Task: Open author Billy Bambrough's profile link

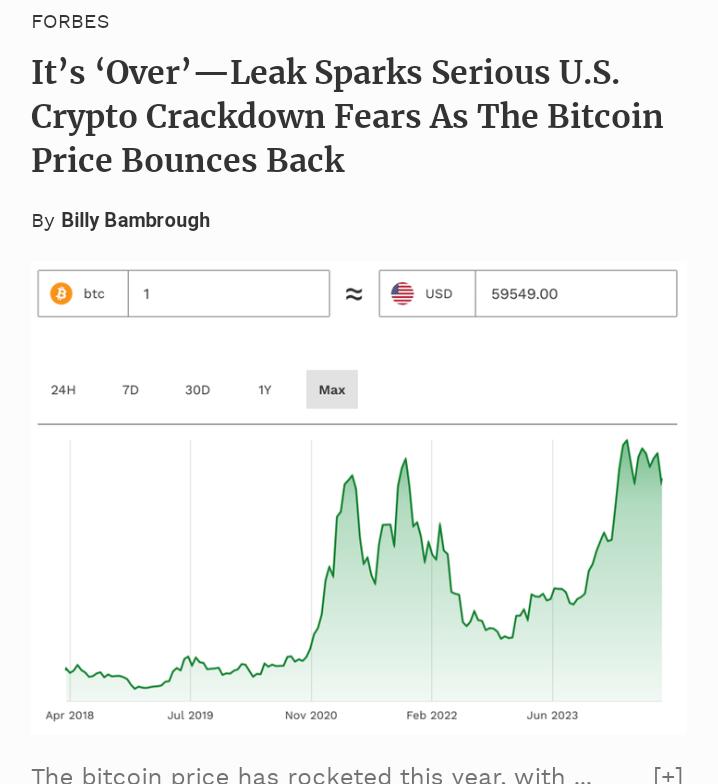Action: (135, 220)
